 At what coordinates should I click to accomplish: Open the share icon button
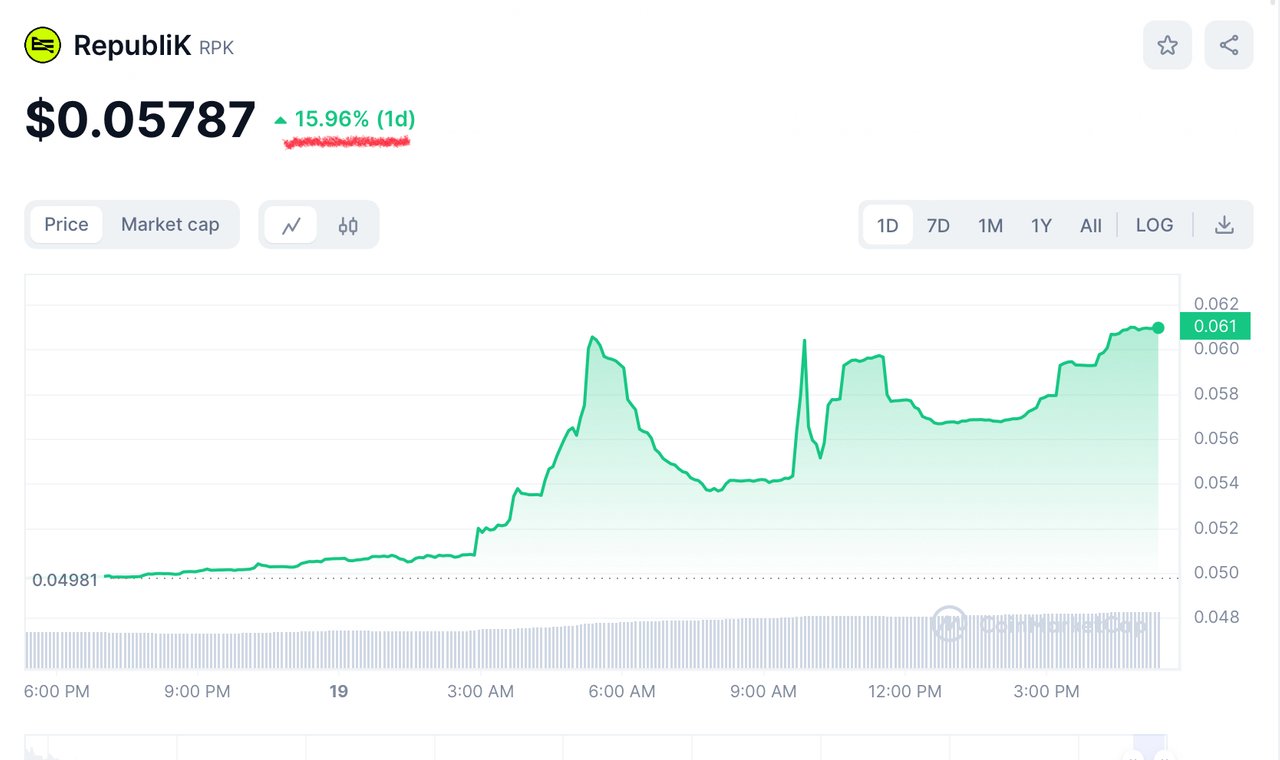pyautogui.click(x=1229, y=45)
